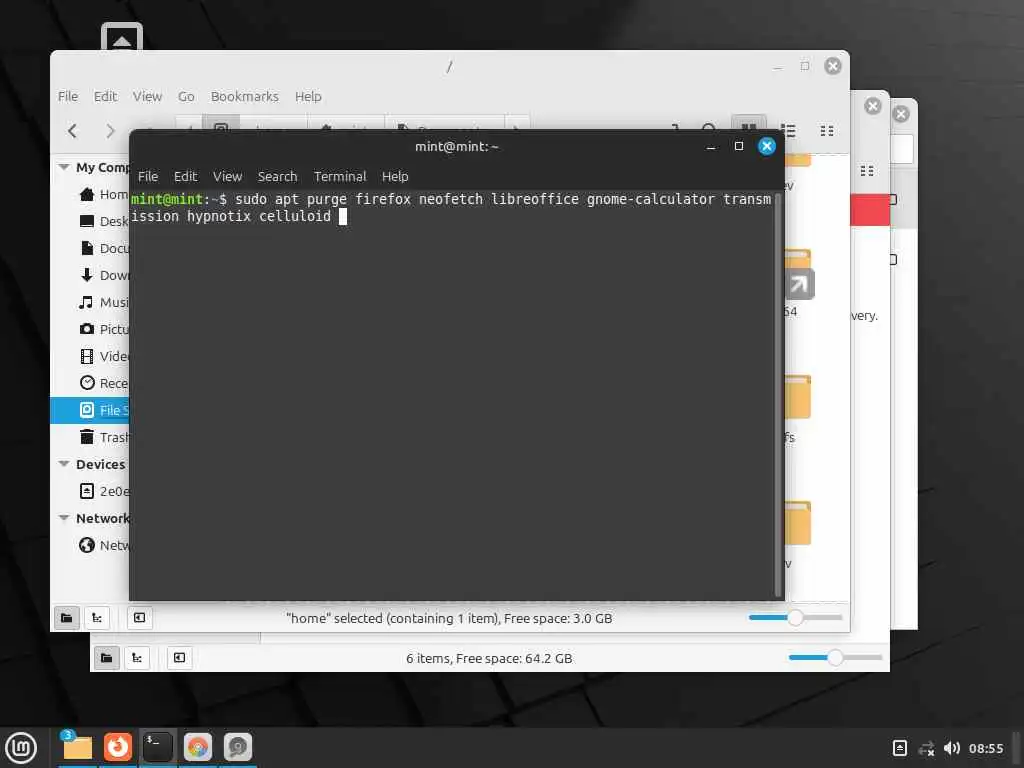Hide the sidebar in front file manager
This screenshot has width=1024, height=768.
click(139, 618)
